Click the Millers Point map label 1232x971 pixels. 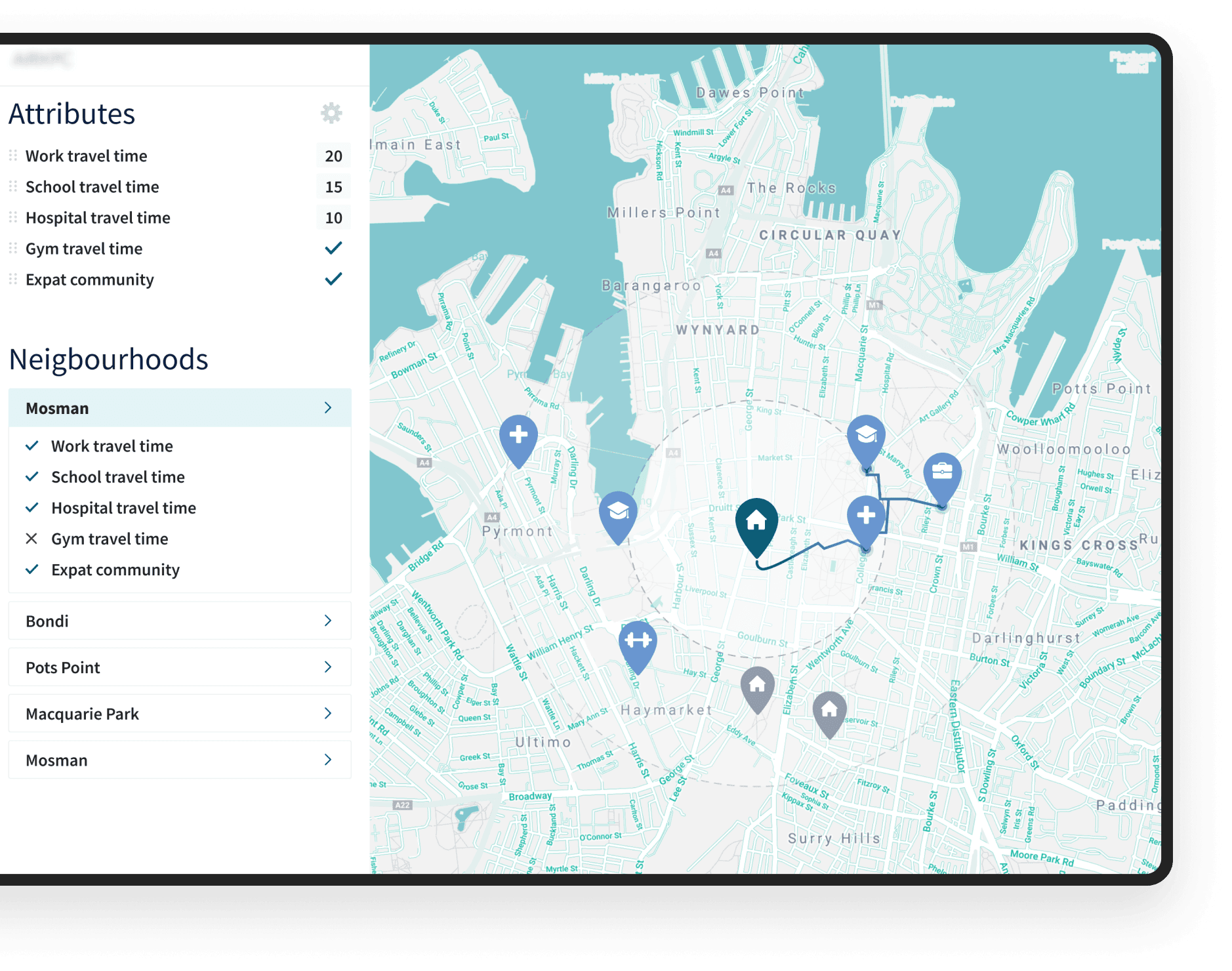[663, 213]
